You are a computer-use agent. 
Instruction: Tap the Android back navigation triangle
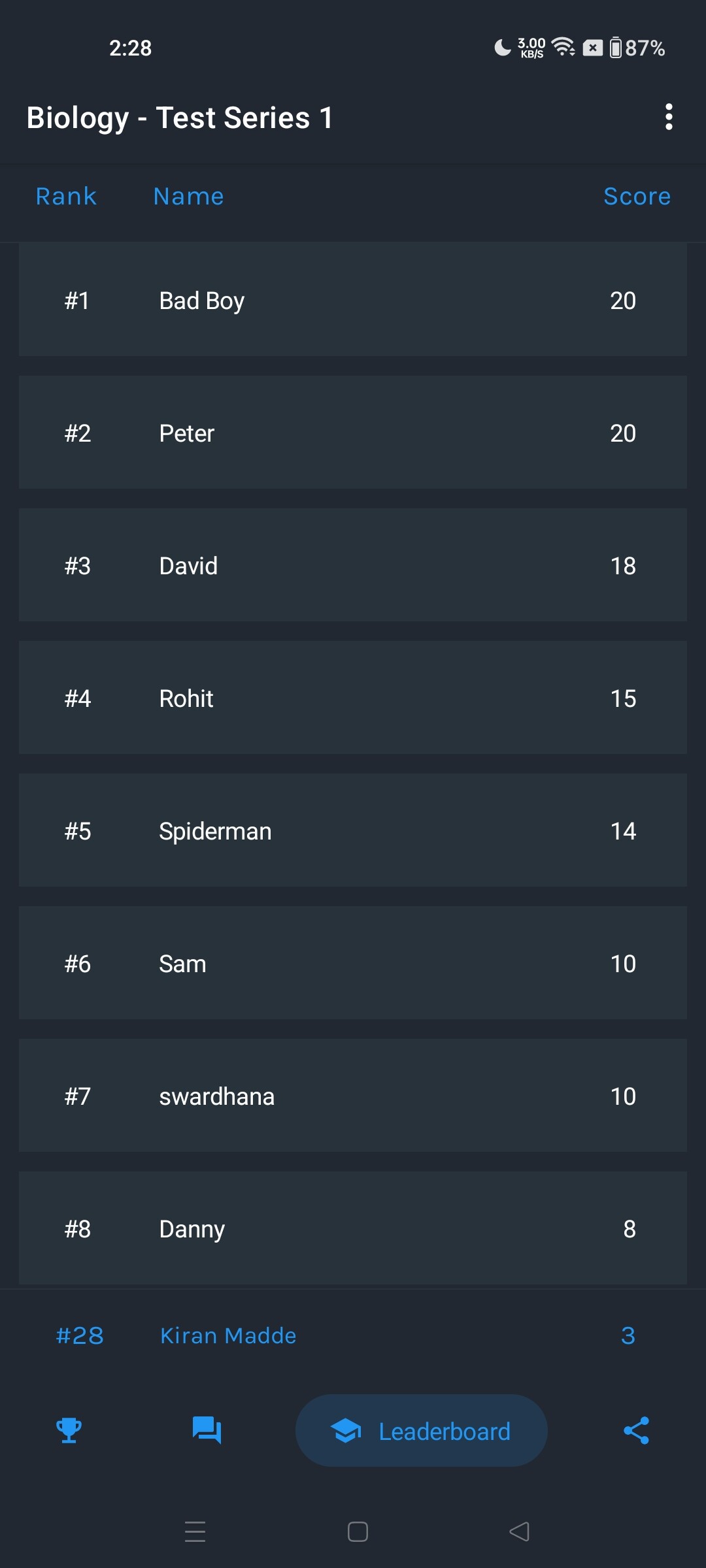pyautogui.click(x=519, y=1531)
